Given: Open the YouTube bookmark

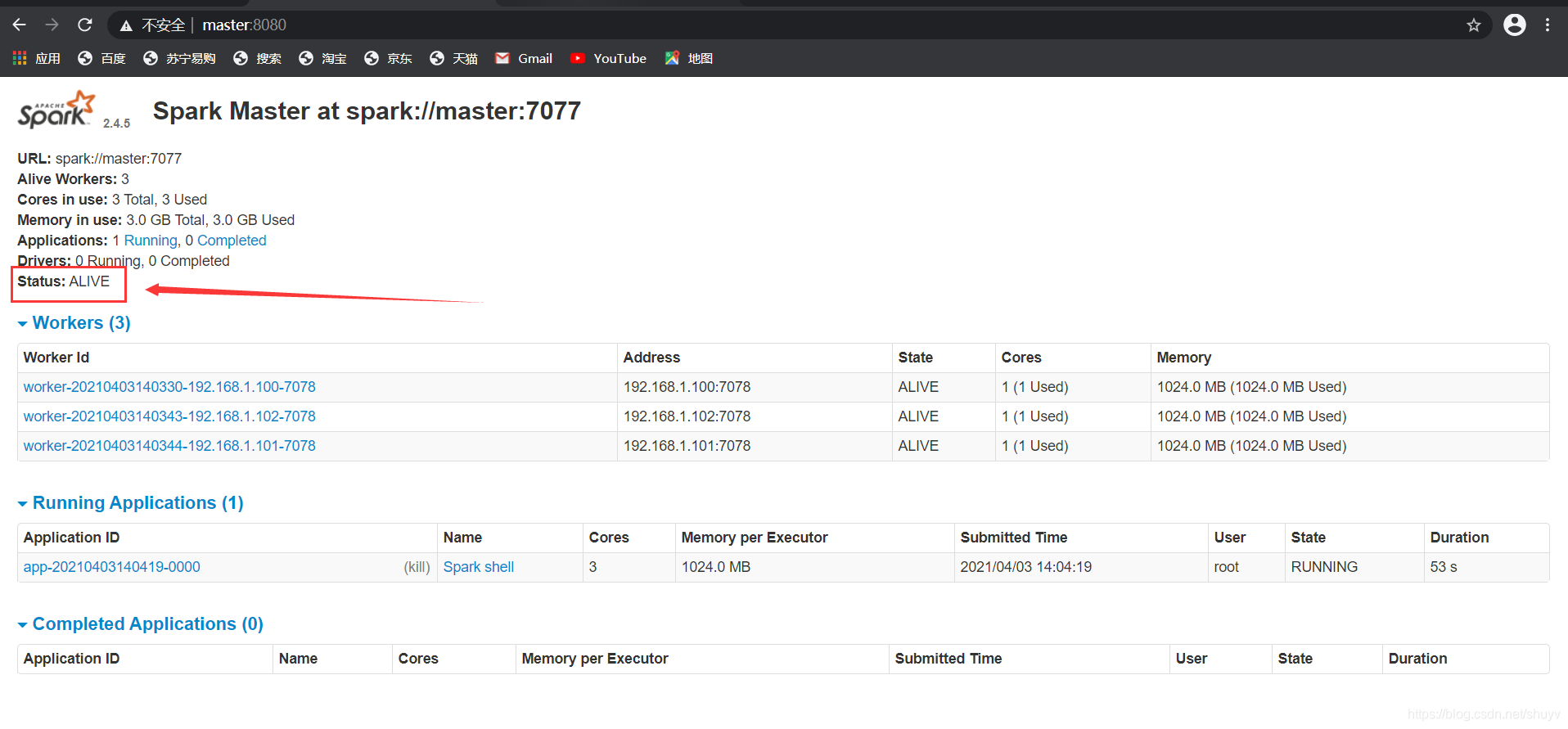Looking at the screenshot, I should pyautogui.click(x=608, y=58).
